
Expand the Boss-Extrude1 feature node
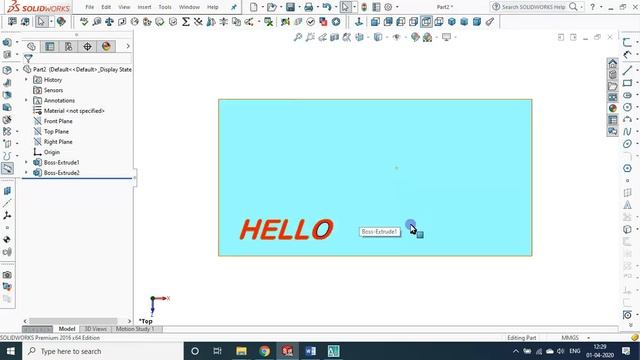coord(27,162)
